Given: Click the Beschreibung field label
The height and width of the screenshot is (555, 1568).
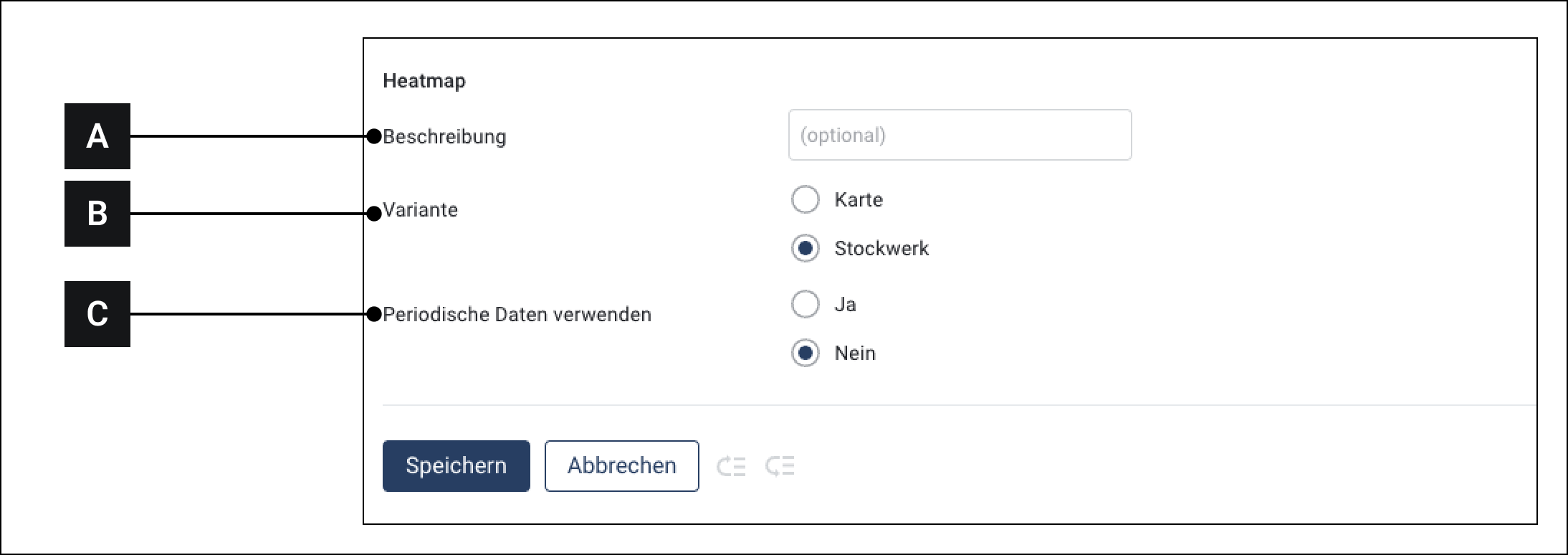Looking at the screenshot, I should [x=444, y=136].
